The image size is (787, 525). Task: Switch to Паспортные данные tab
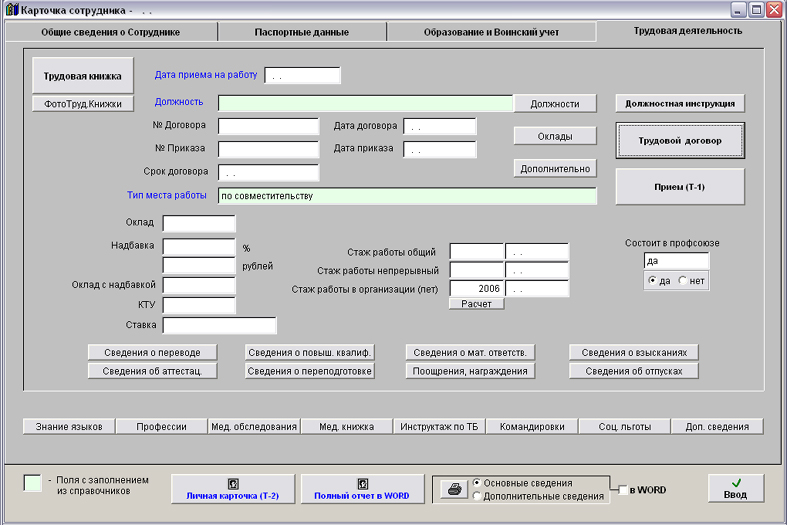[x=301, y=32]
